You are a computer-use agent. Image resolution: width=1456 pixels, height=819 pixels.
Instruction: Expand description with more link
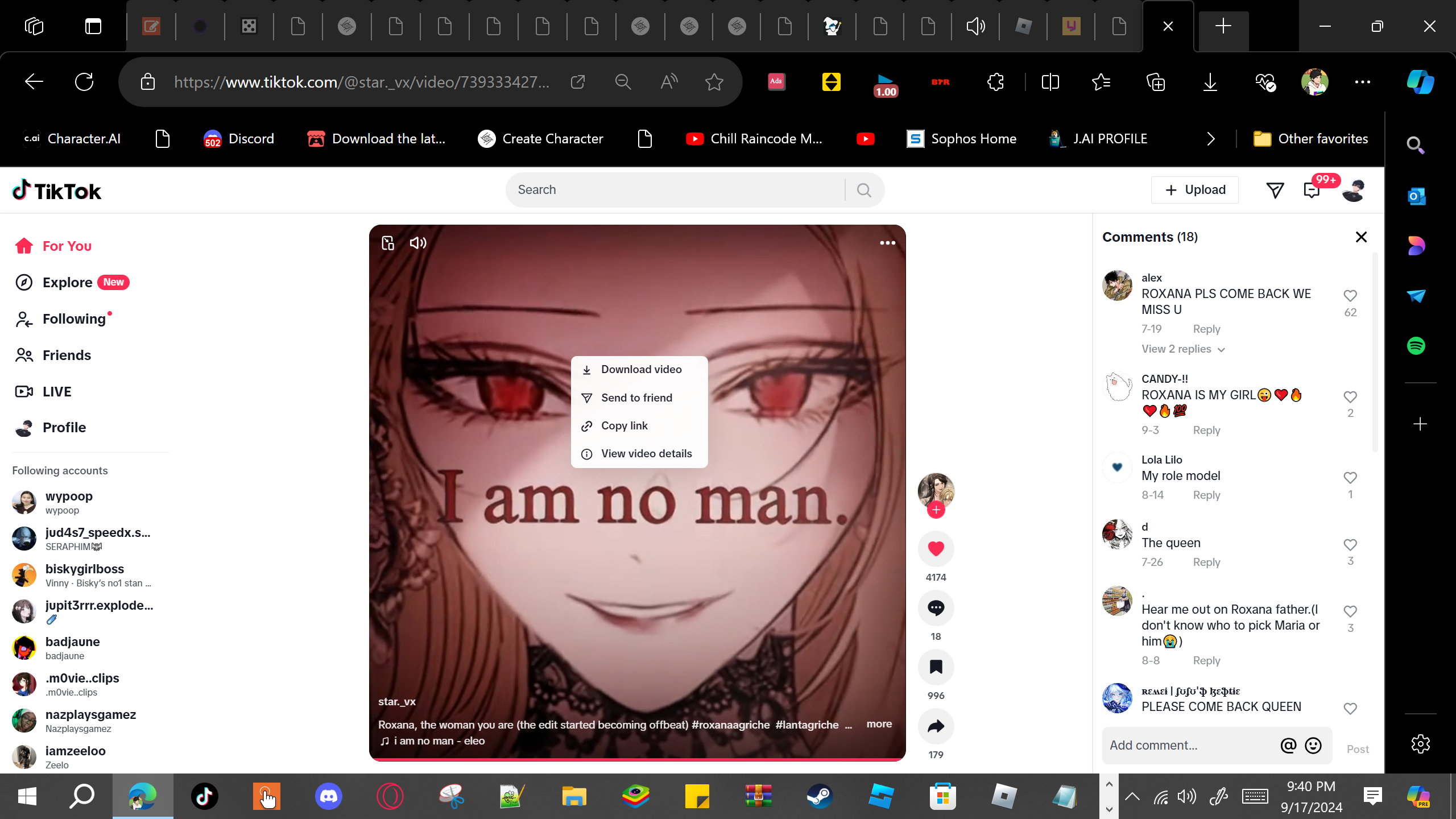point(879,724)
